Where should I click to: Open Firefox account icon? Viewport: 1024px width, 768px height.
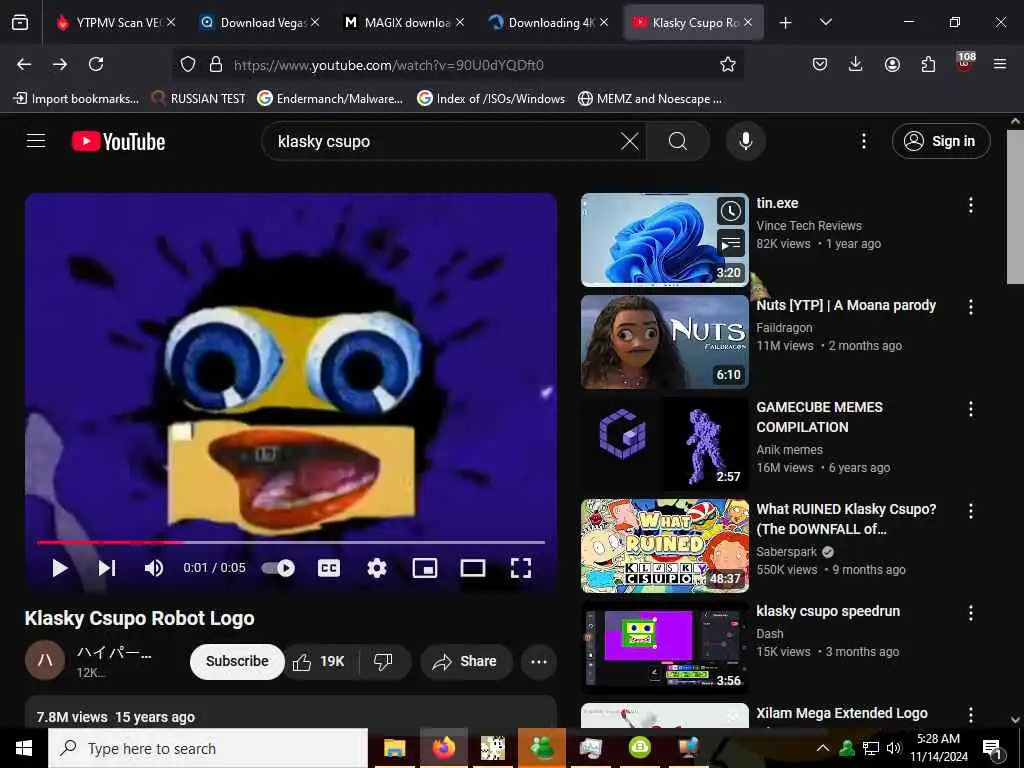892,64
